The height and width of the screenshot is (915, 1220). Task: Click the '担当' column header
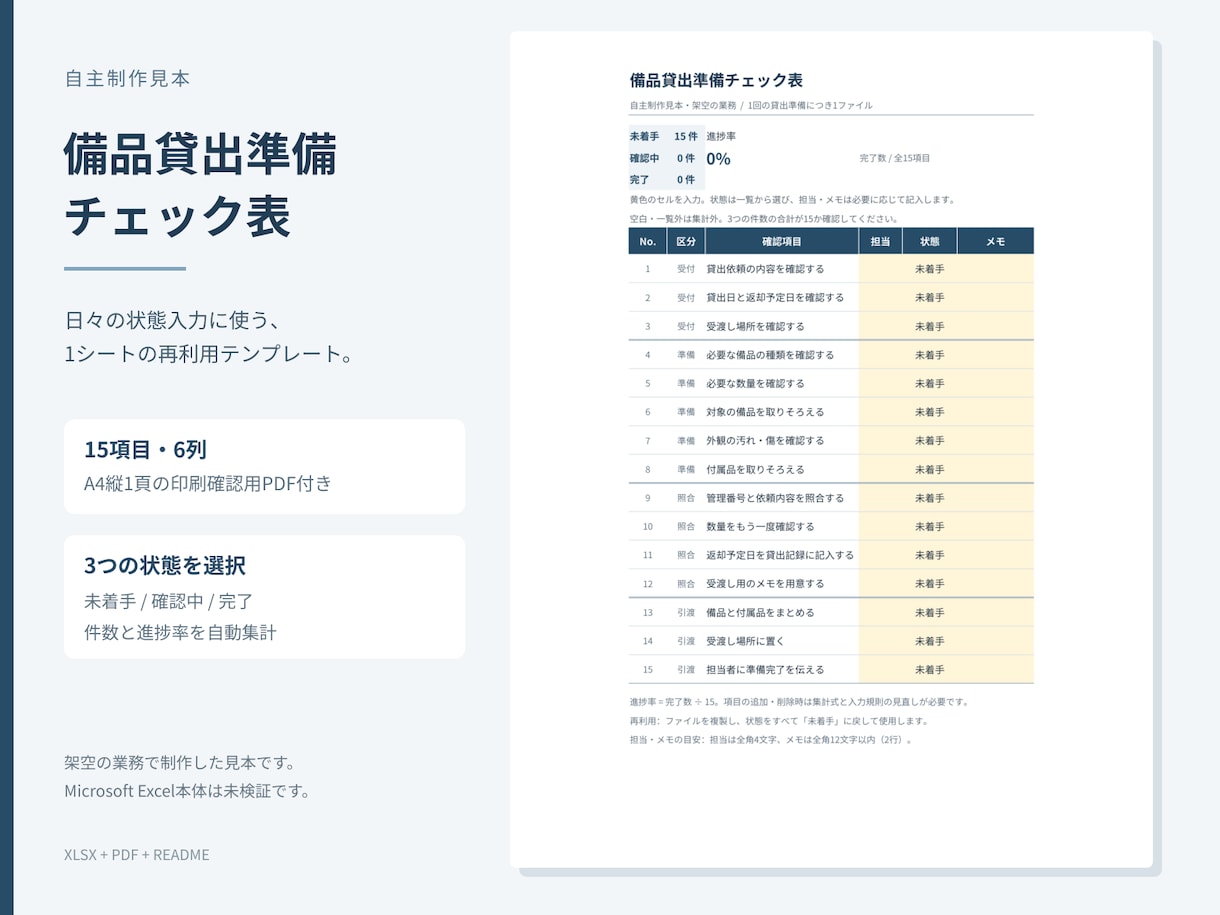click(x=880, y=241)
